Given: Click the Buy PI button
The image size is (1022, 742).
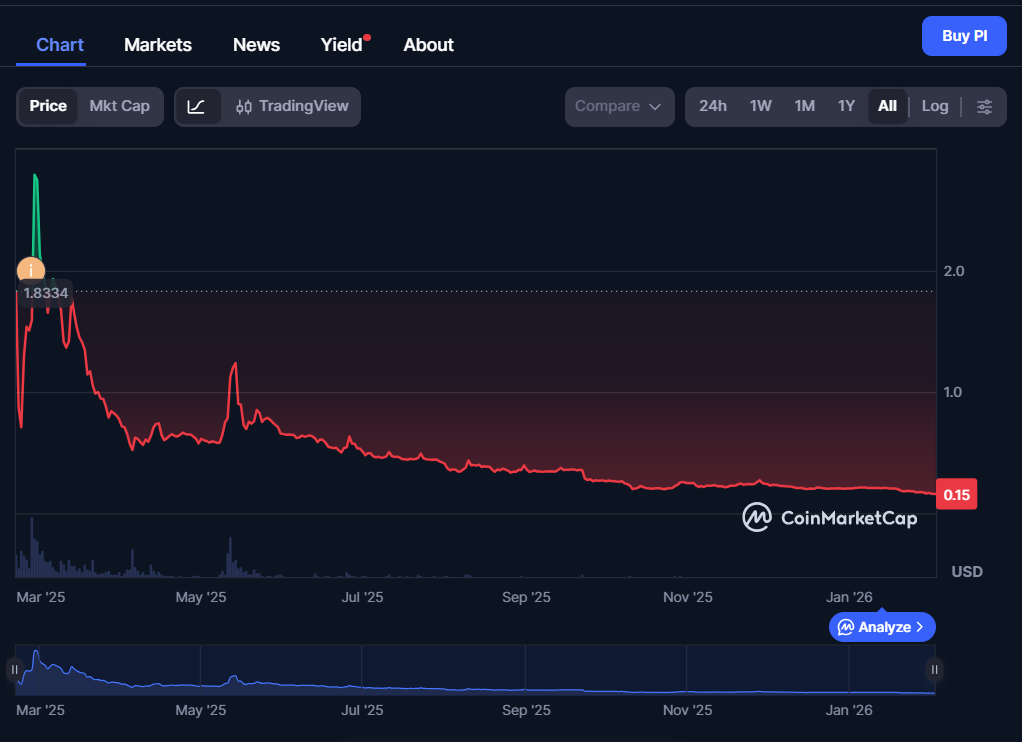Looking at the screenshot, I should (x=963, y=35).
